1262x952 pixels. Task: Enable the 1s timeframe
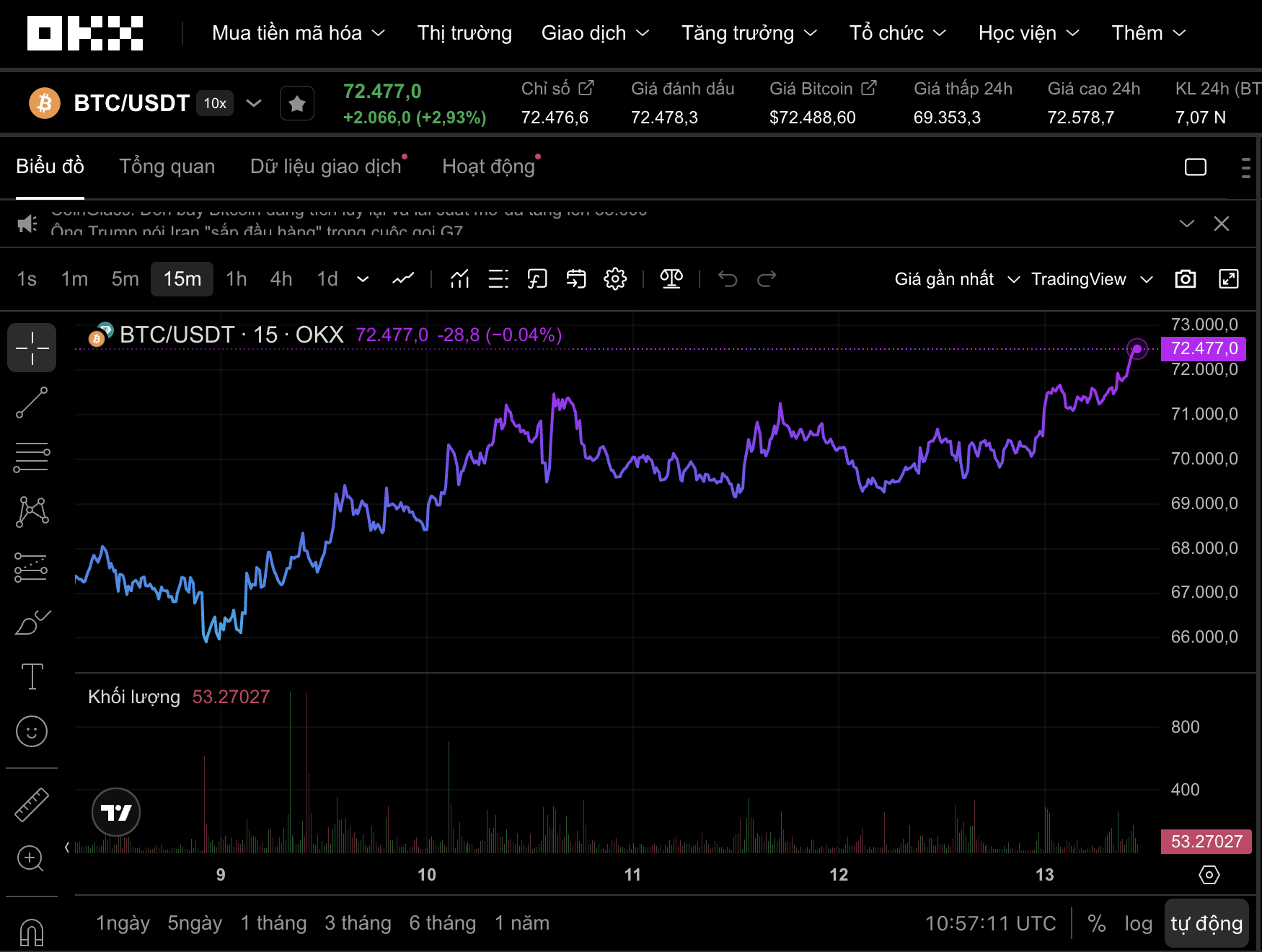coord(27,279)
